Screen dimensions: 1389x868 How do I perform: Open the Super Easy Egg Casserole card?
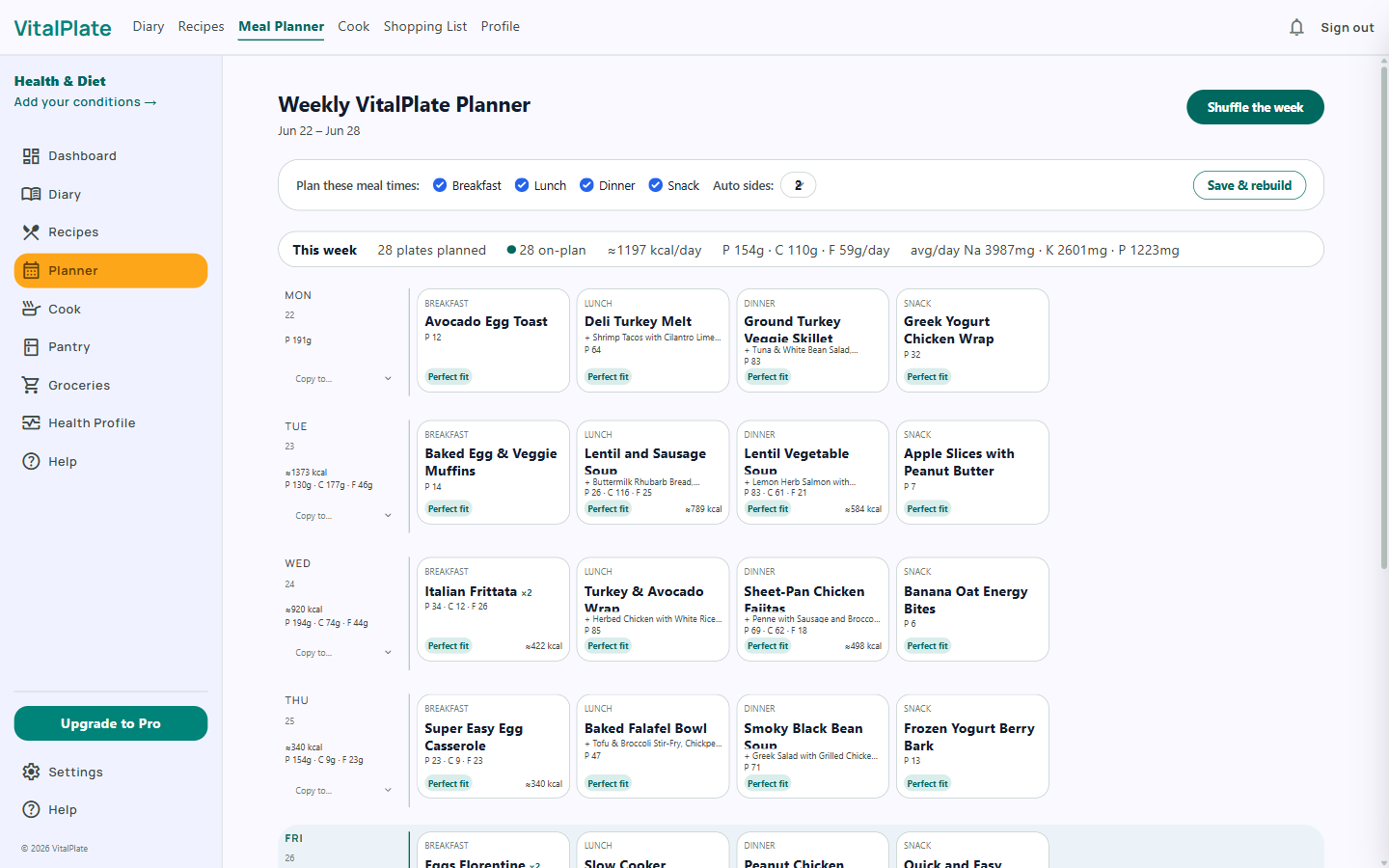pos(493,746)
